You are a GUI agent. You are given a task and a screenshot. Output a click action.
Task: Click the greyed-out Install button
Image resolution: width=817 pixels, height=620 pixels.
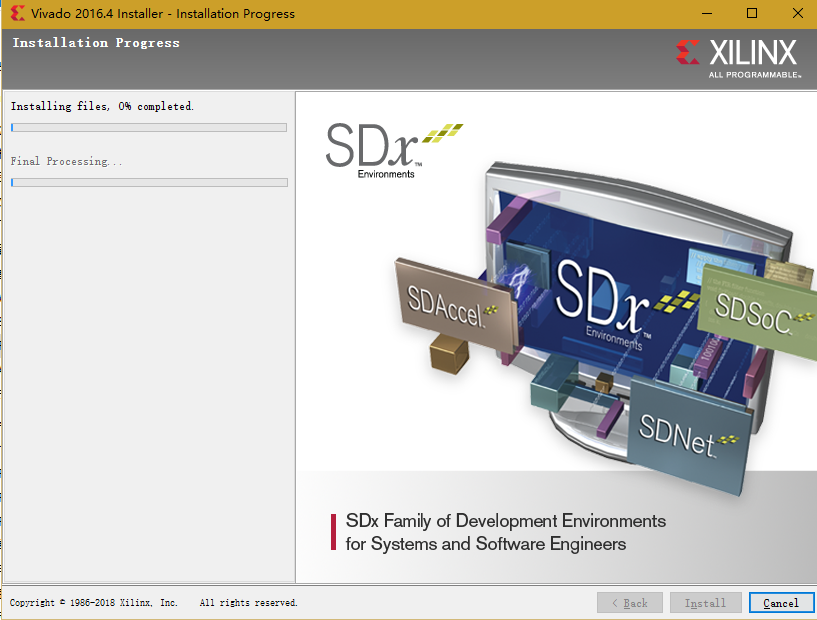(705, 603)
